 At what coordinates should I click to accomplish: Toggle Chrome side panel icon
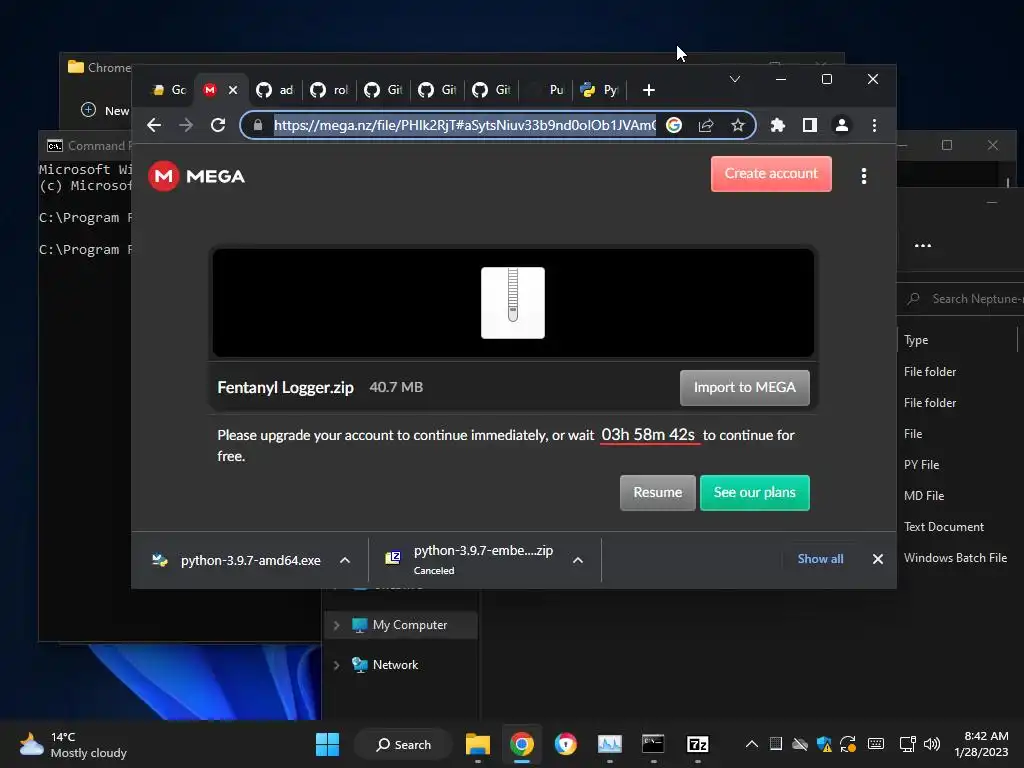[x=810, y=125]
